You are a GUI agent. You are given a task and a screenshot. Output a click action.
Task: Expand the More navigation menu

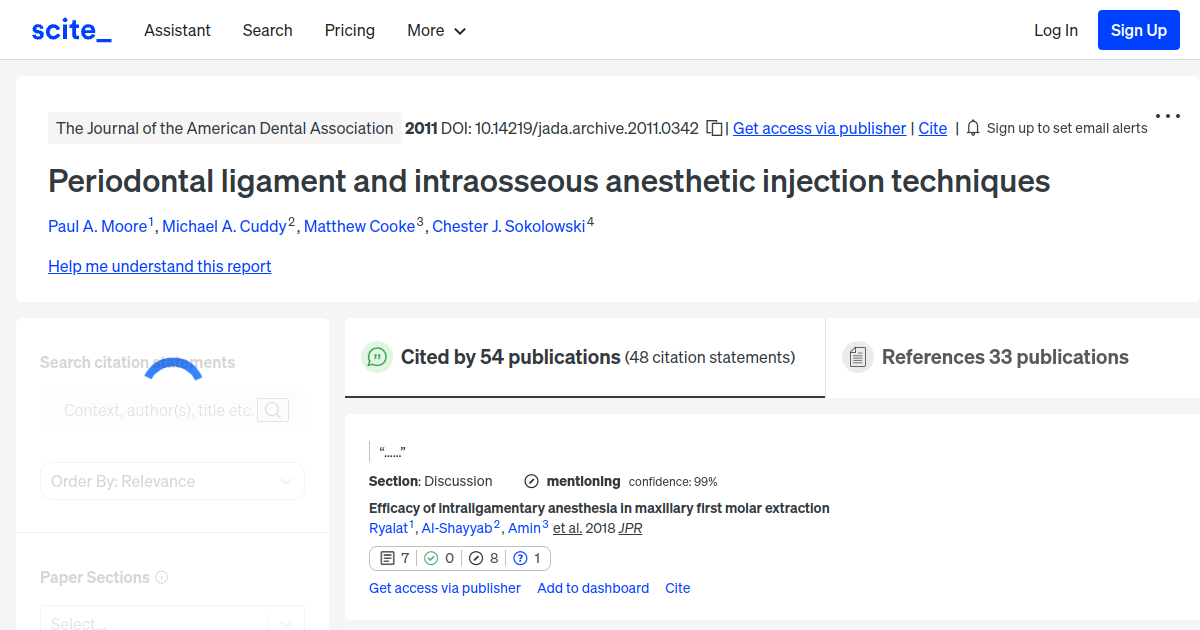[436, 30]
